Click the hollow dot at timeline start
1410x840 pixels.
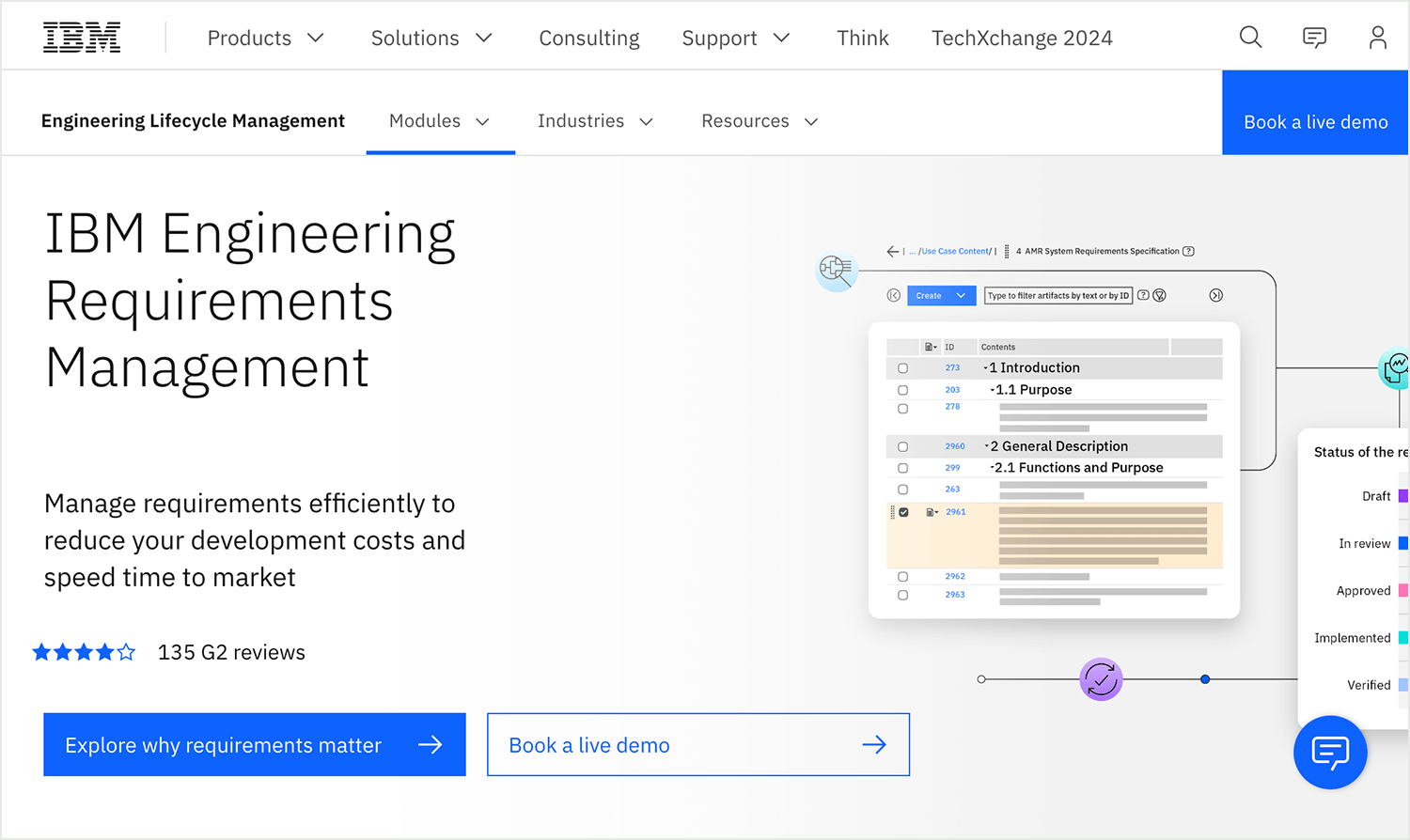pos(981,679)
